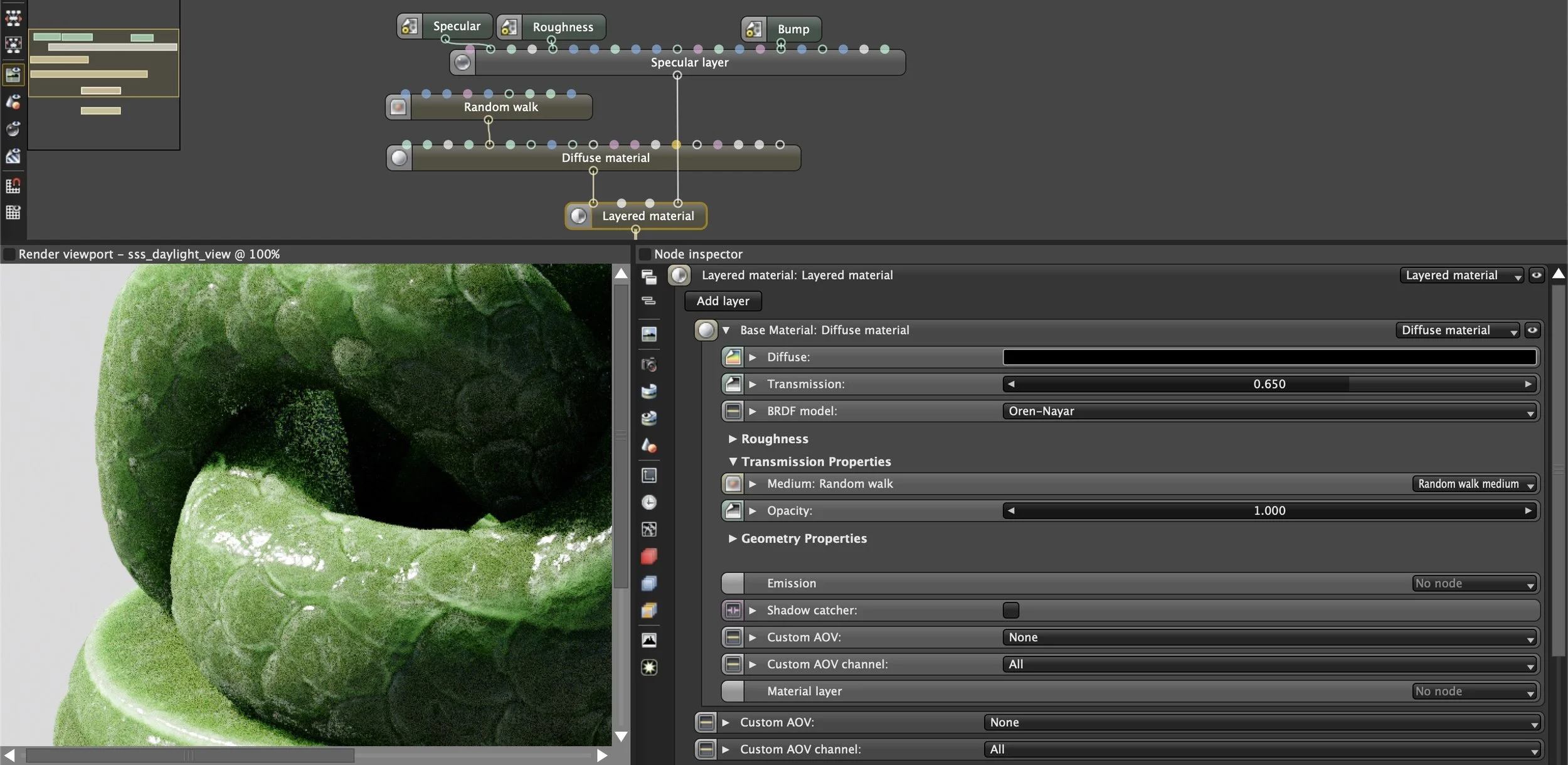
Task: Open the Random walk medium dropdown
Action: click(x=1475, y=484)
